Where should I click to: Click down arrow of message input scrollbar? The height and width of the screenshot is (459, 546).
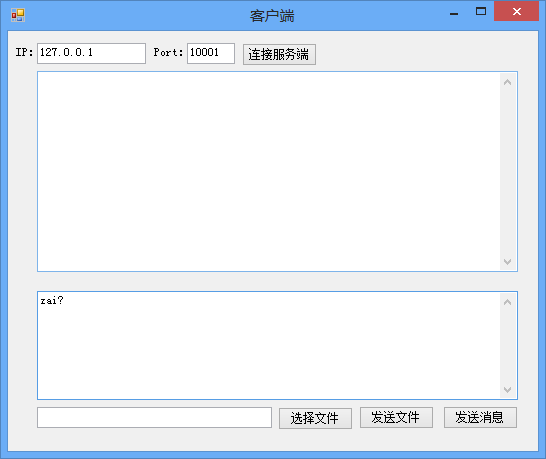coord(508,389)
